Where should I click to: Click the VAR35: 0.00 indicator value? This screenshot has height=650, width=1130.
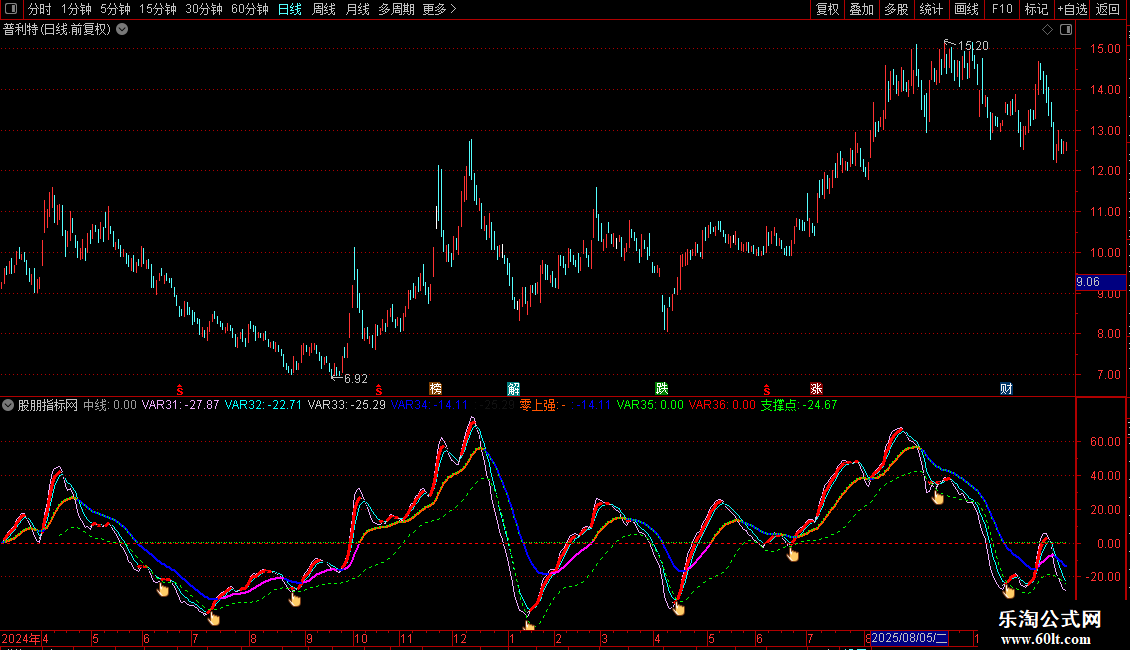650,405
